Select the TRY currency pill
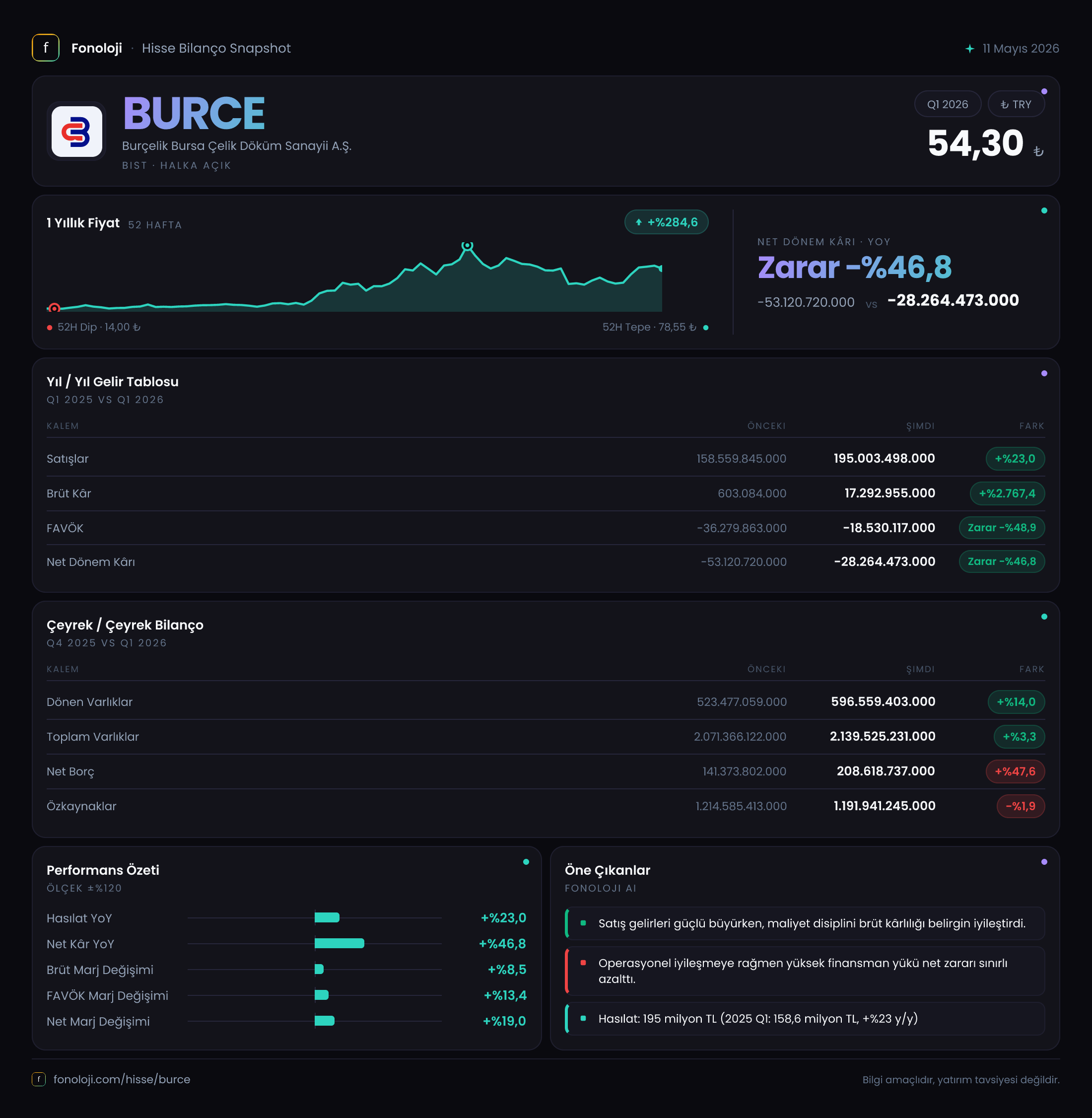Viewport: 1092px width, 1118px height. pos(1016,104)
